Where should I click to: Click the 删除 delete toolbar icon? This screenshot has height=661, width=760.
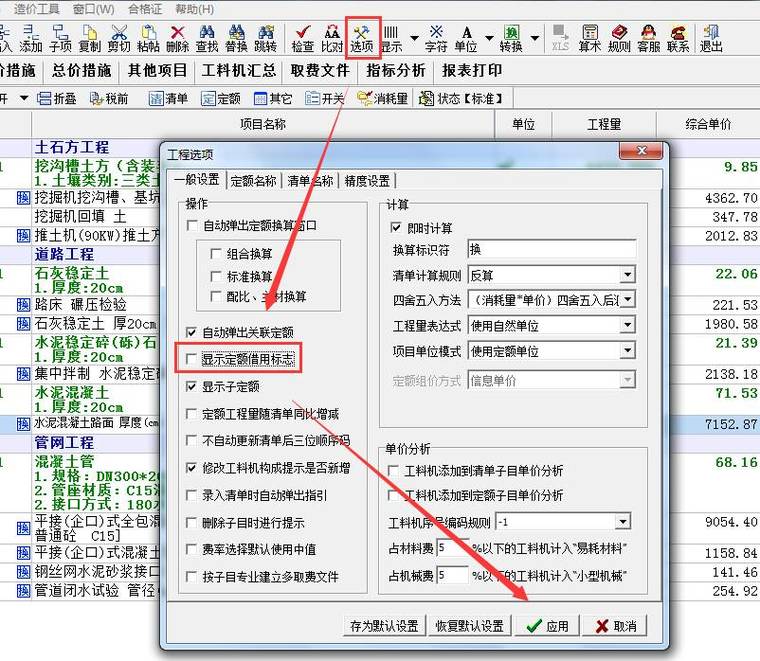[177, 38]
